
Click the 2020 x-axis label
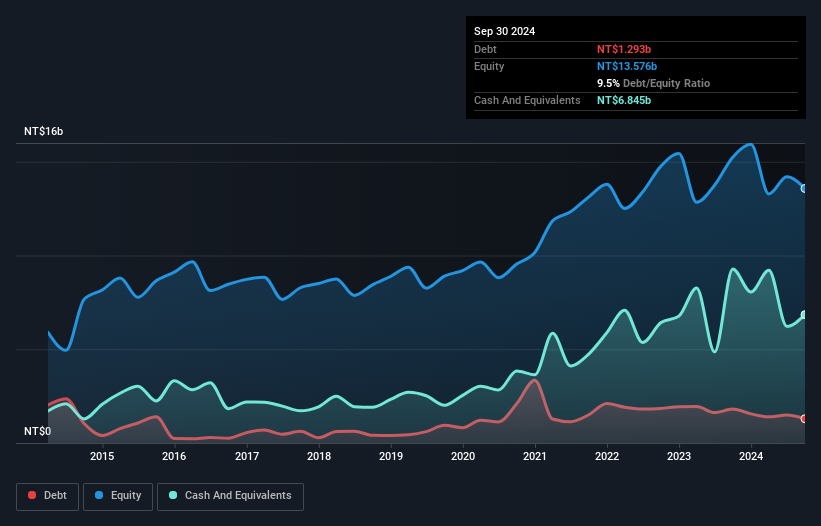tap(463, 456)
